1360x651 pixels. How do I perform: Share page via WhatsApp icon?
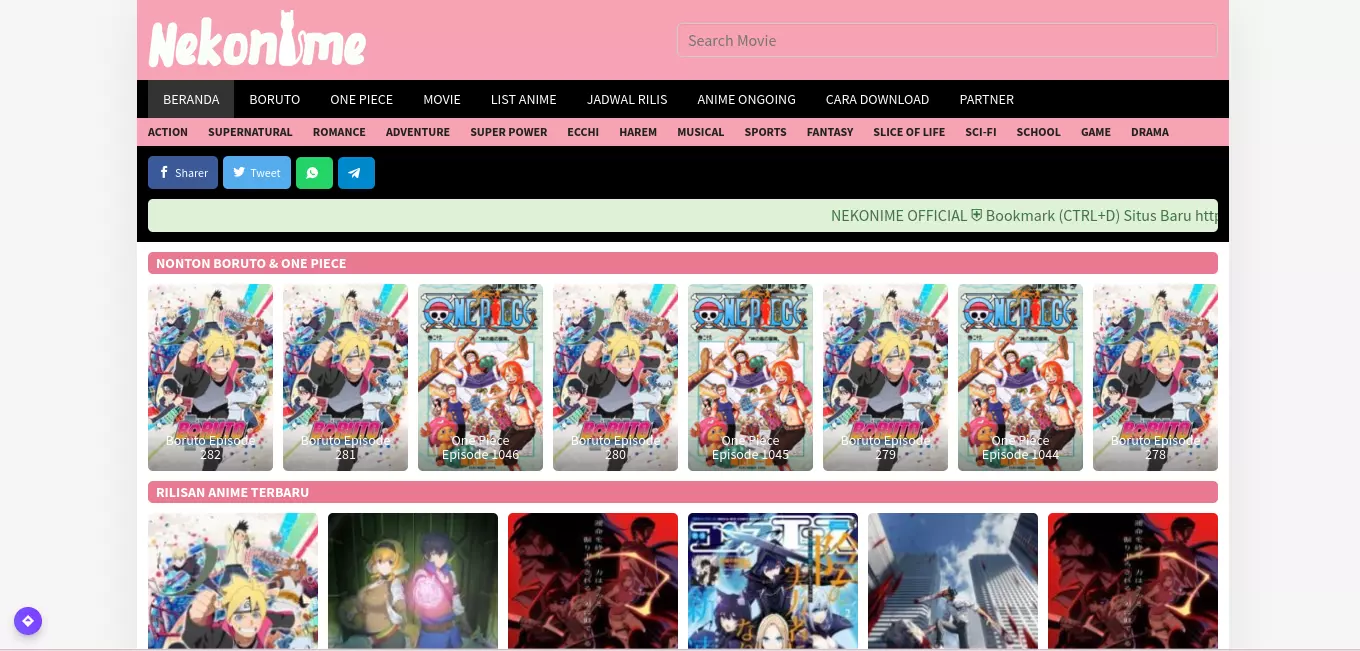coord(314,172)
